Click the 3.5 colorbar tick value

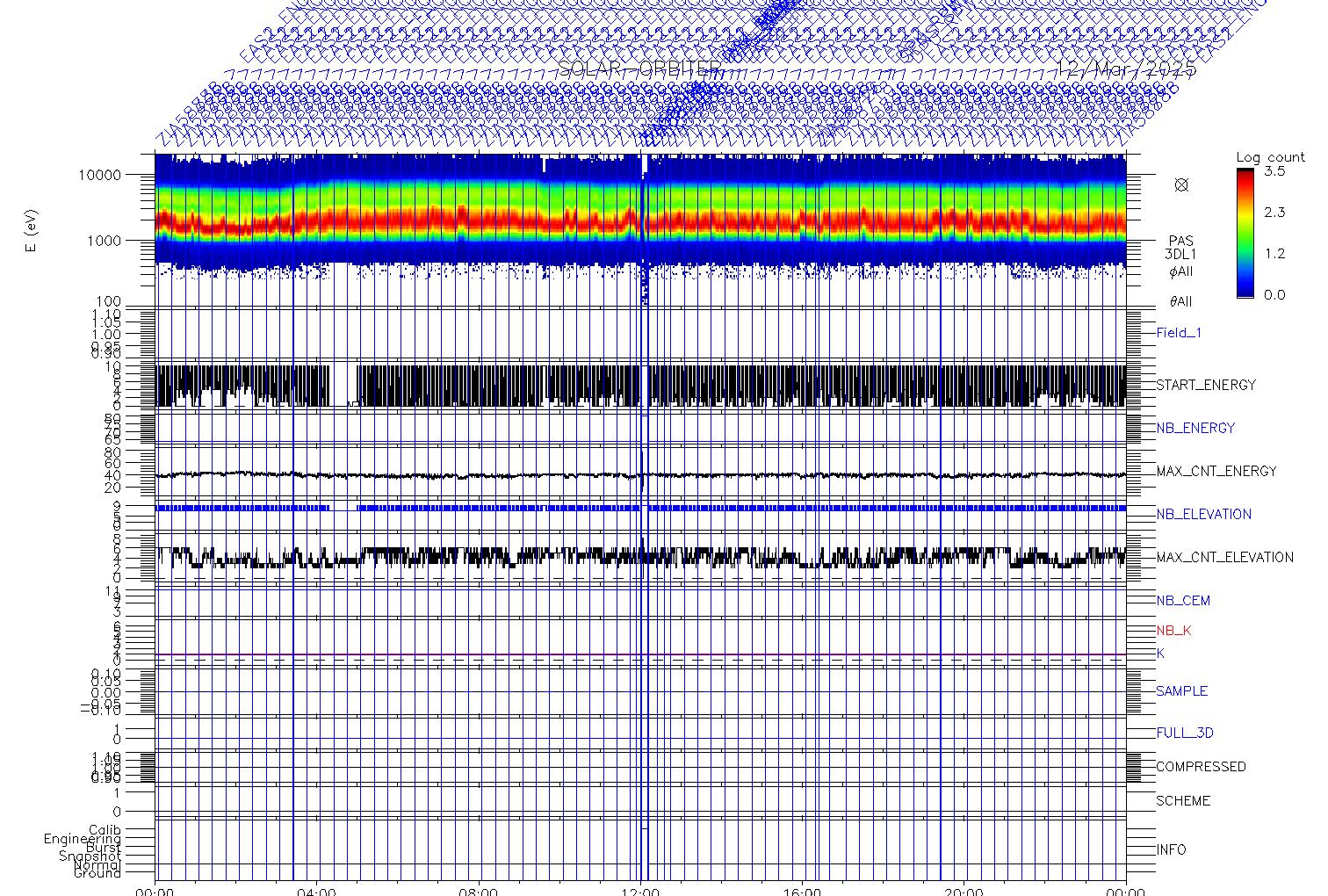click(x=1274, y=171)
